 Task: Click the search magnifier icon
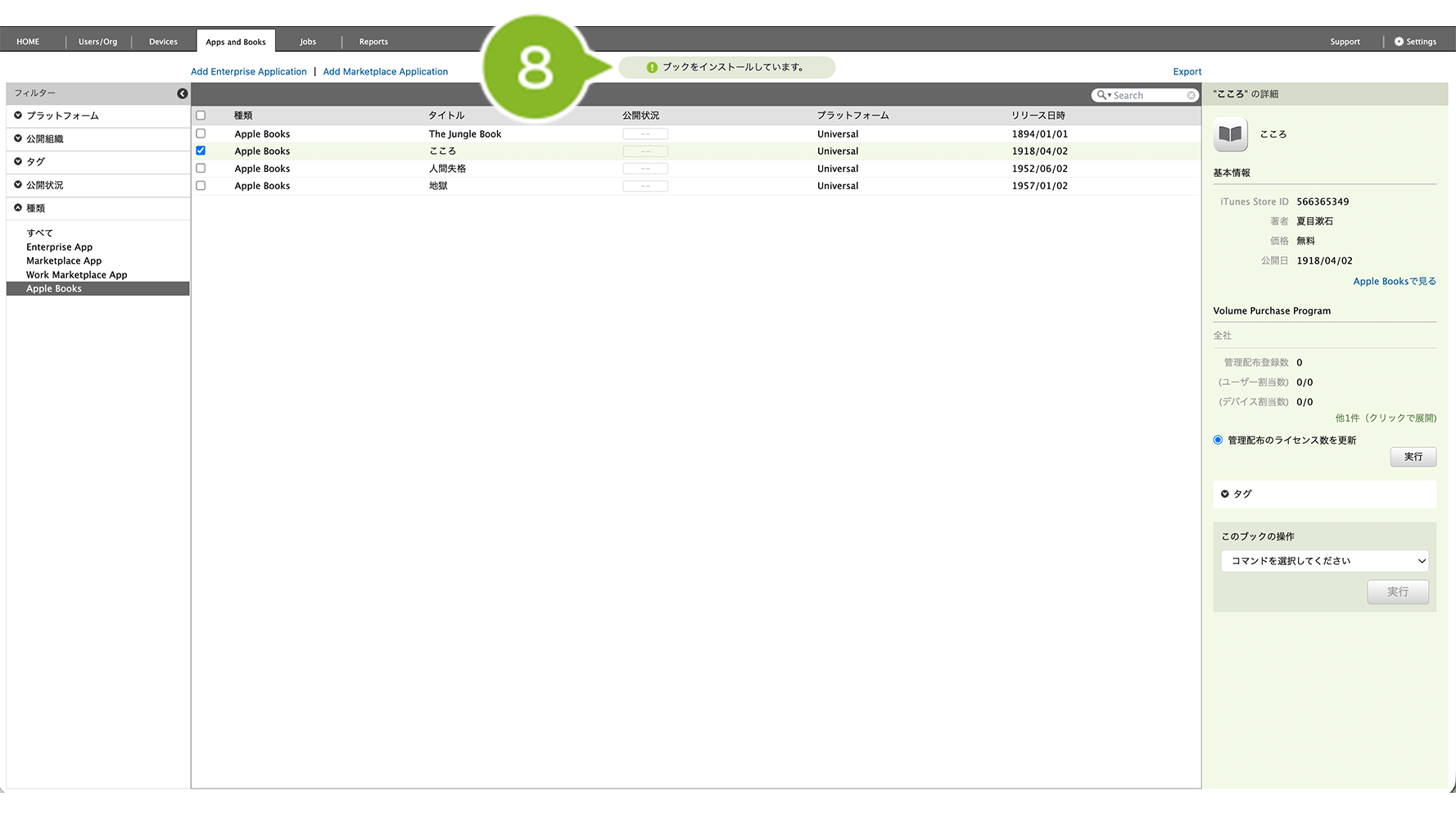coord(1102,95)
